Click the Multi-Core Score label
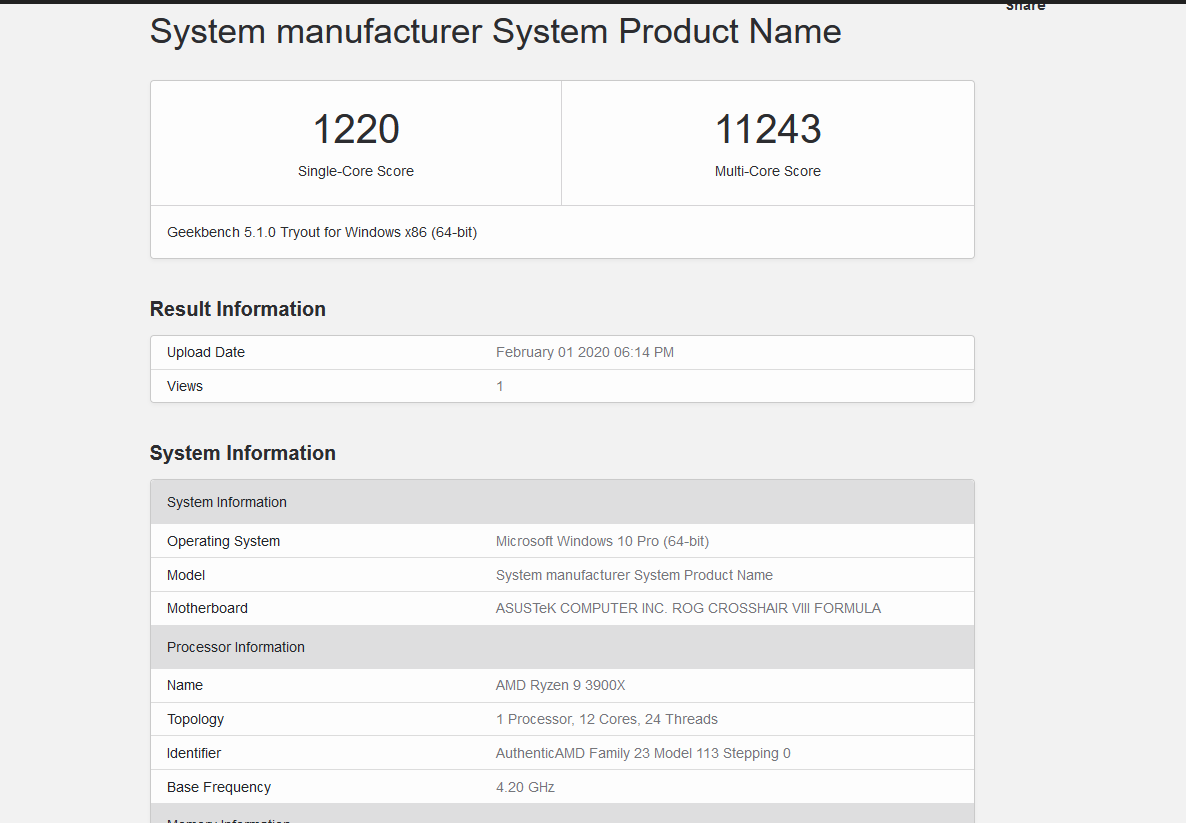The width and height of the screenshot is (1186, 823). (768, 172)
